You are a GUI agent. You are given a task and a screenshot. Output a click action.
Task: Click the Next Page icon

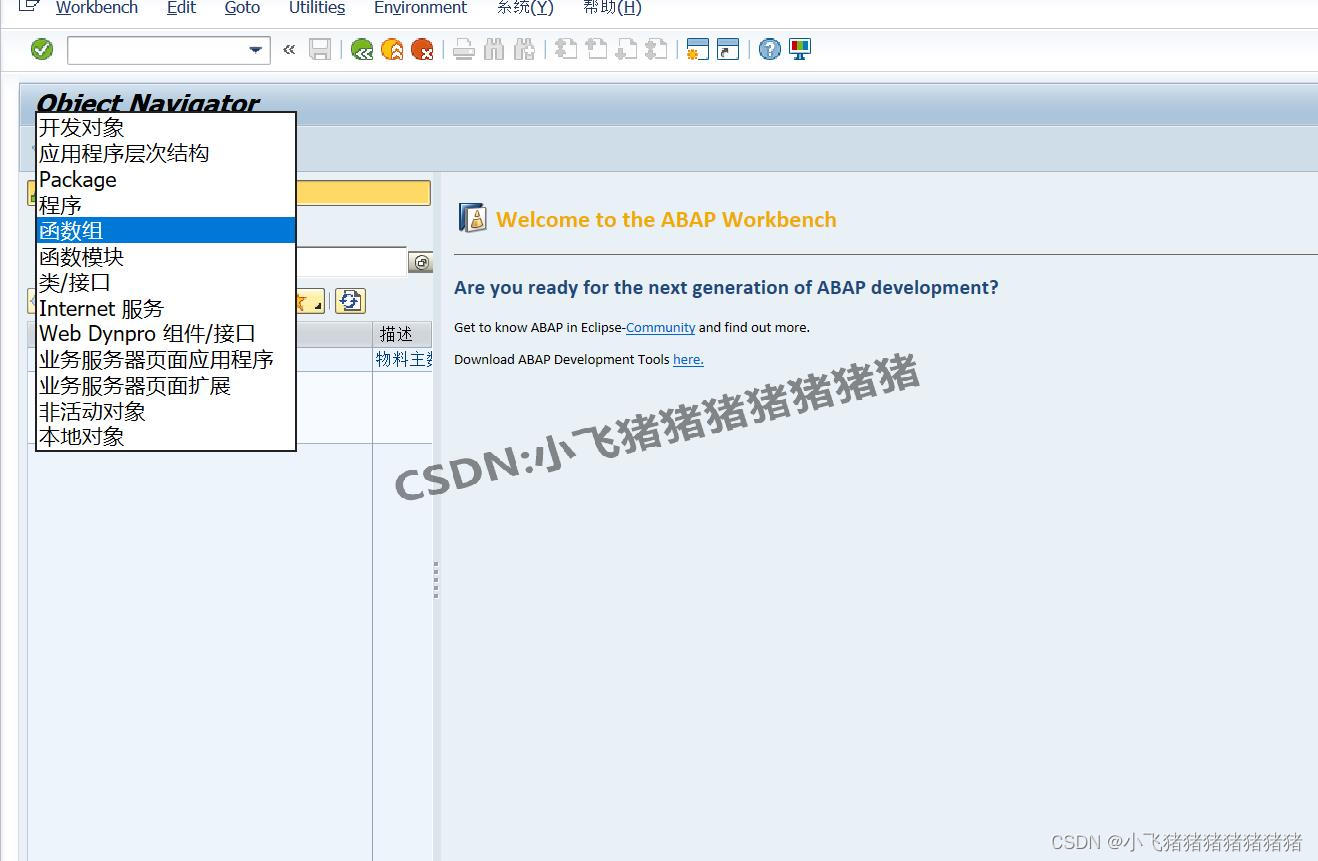pos(626,49)
